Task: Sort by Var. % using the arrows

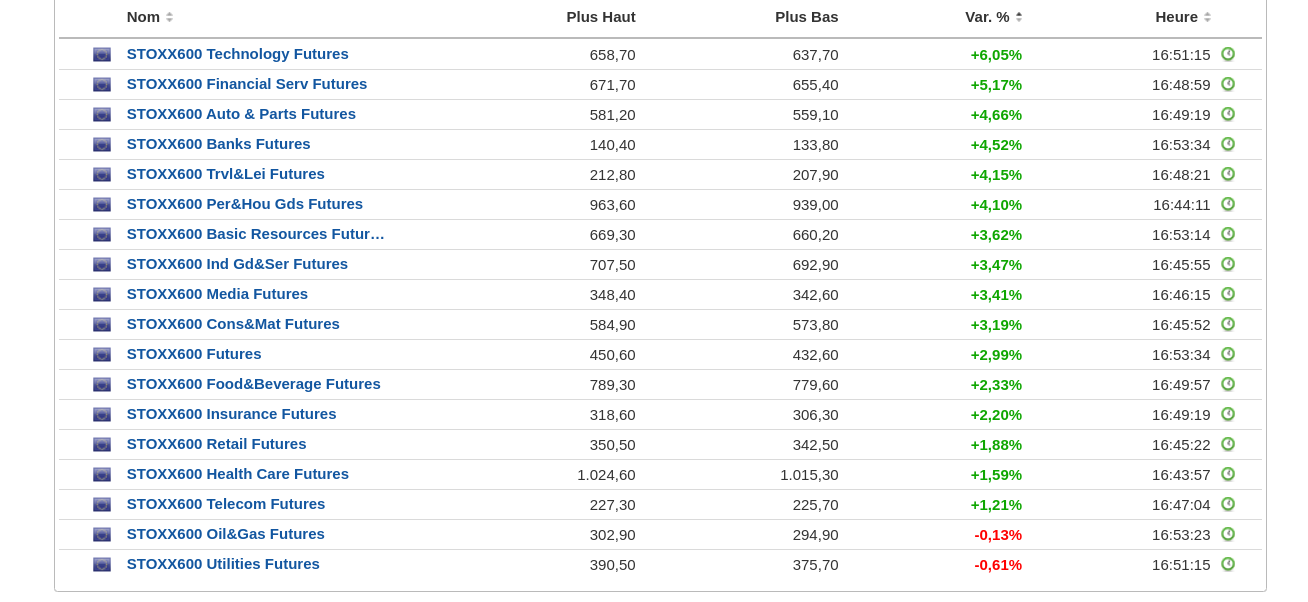Action: point(1019,17)
